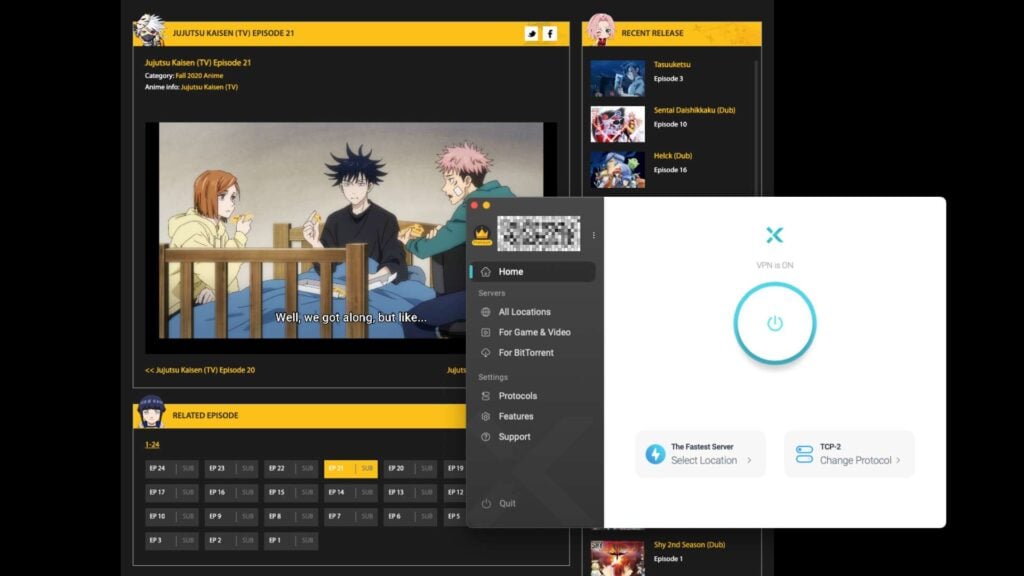Open episode EP 10
The width and height of the screenshot is (1024, 576).
[x=171, y=517]
